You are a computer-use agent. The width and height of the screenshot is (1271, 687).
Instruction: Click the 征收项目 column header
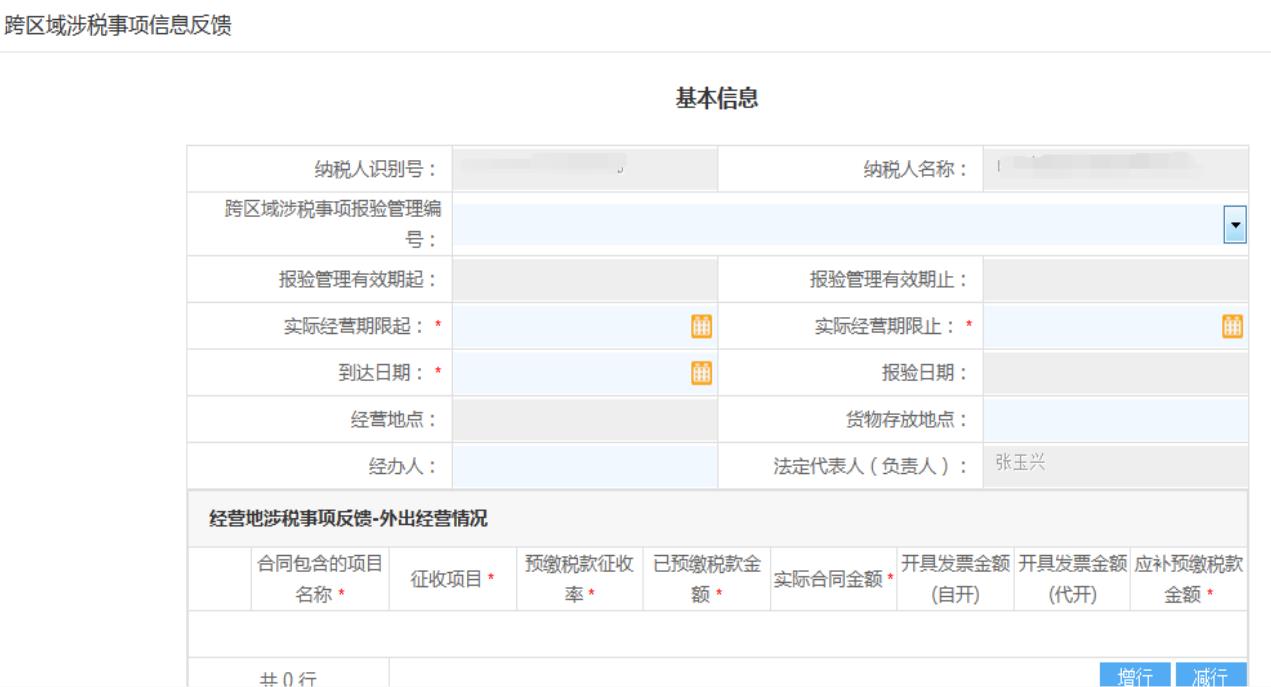click(x=453, y=580)
